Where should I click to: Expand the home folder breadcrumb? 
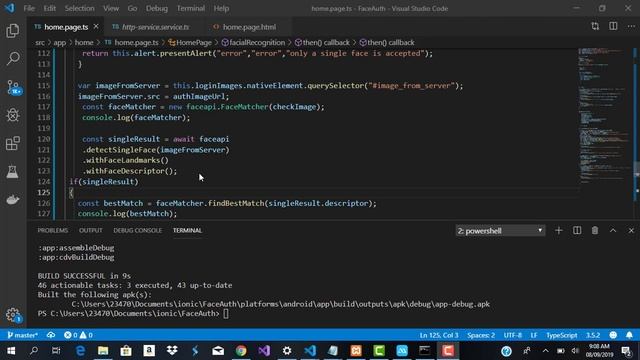[84, 42]
